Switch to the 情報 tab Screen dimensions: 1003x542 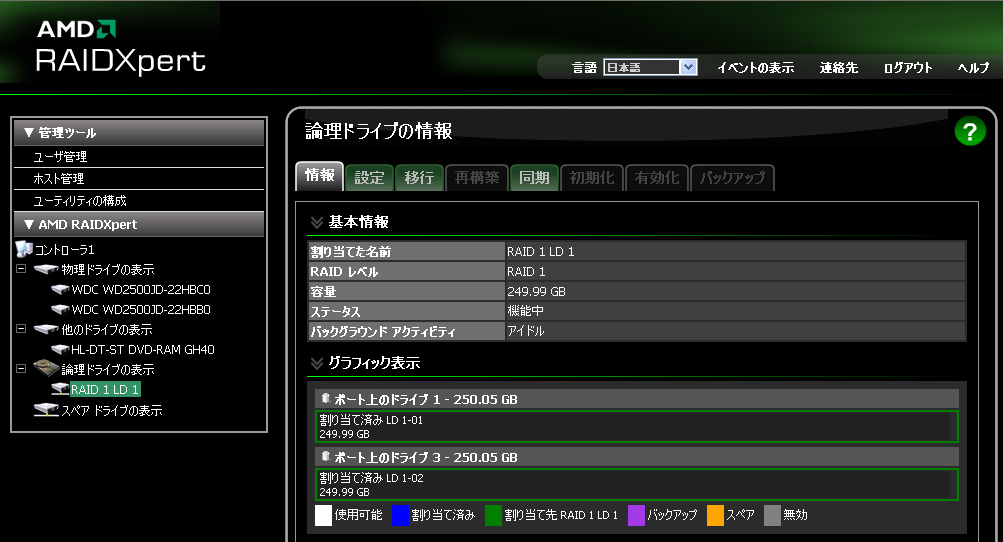(x=320, y=175)
